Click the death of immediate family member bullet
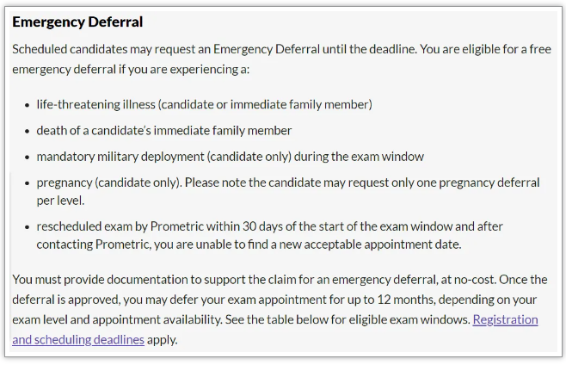 164,130
